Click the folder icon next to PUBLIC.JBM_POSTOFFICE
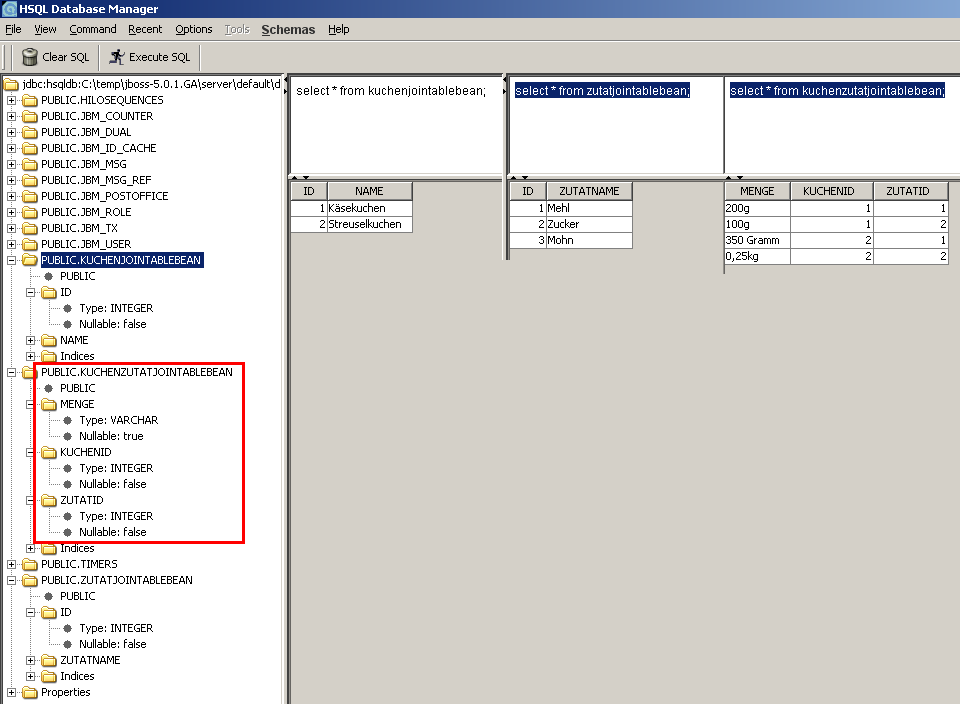960x704 pixels. coord(29,197)
